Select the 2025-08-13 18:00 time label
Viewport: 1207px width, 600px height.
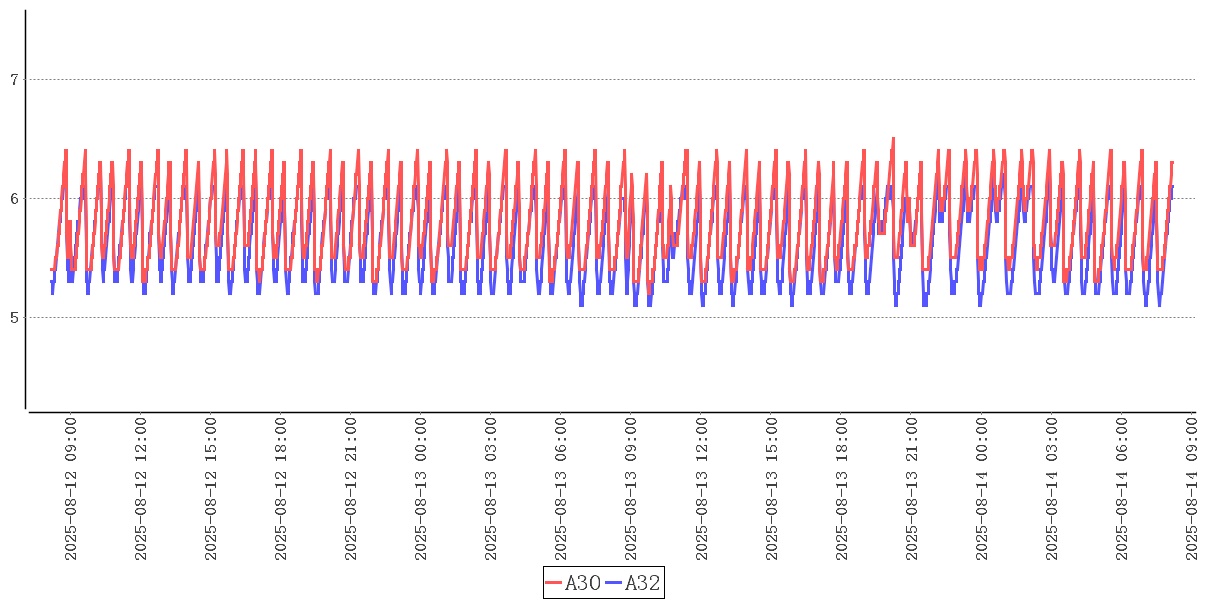[842, 489]
